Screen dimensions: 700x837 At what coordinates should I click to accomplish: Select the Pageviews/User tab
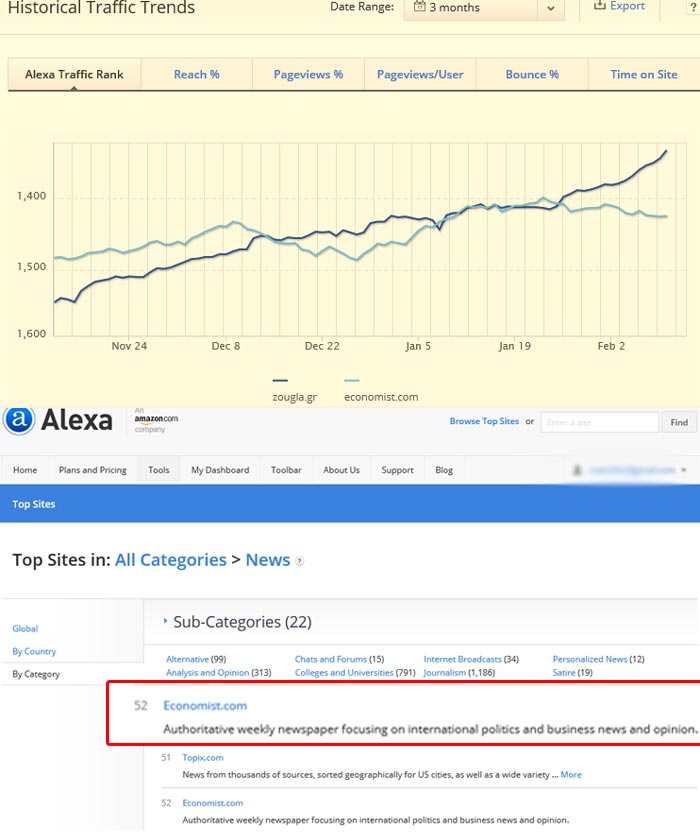pos(420,74)
